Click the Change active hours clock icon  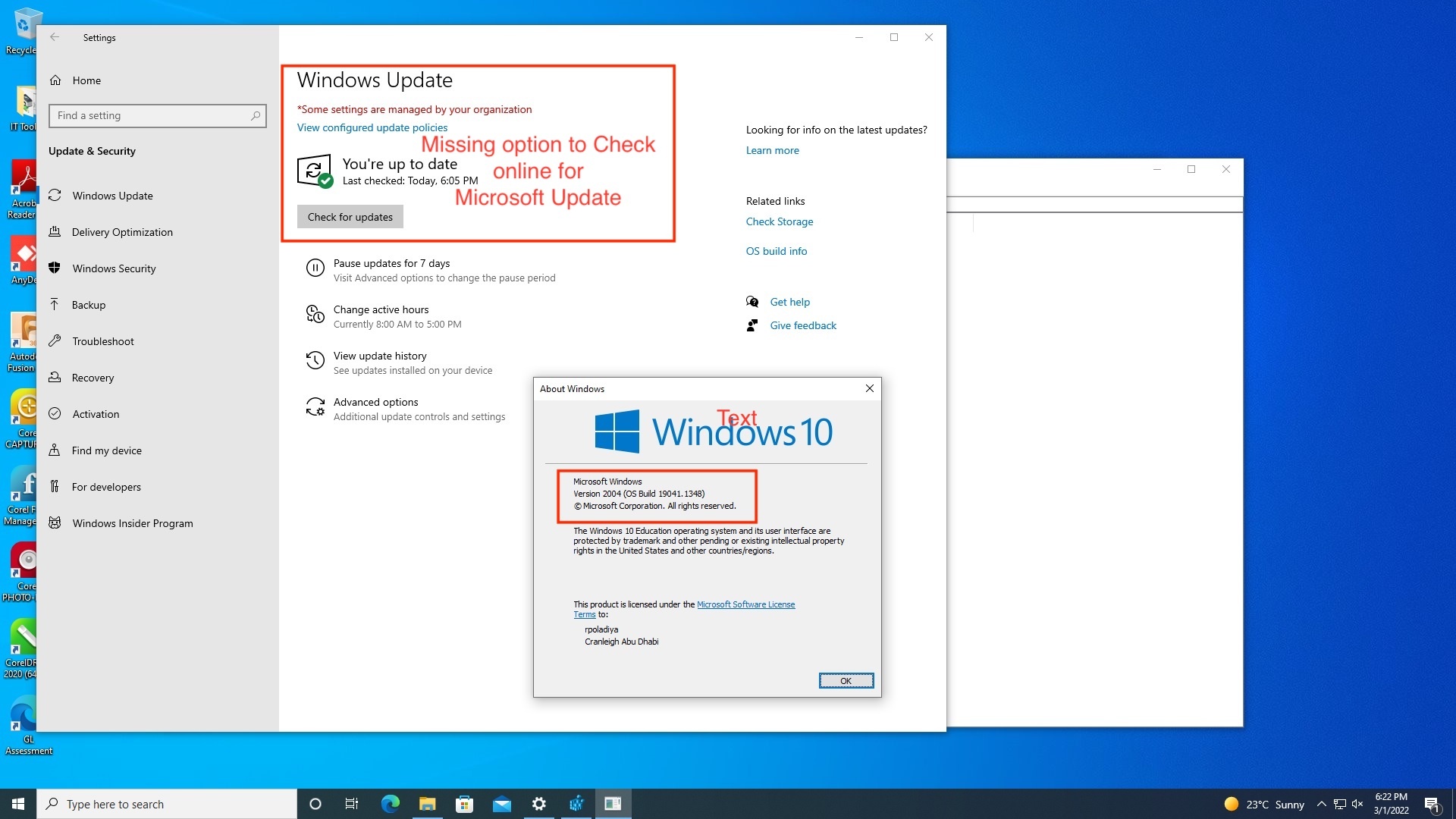(x=315, y=314)
